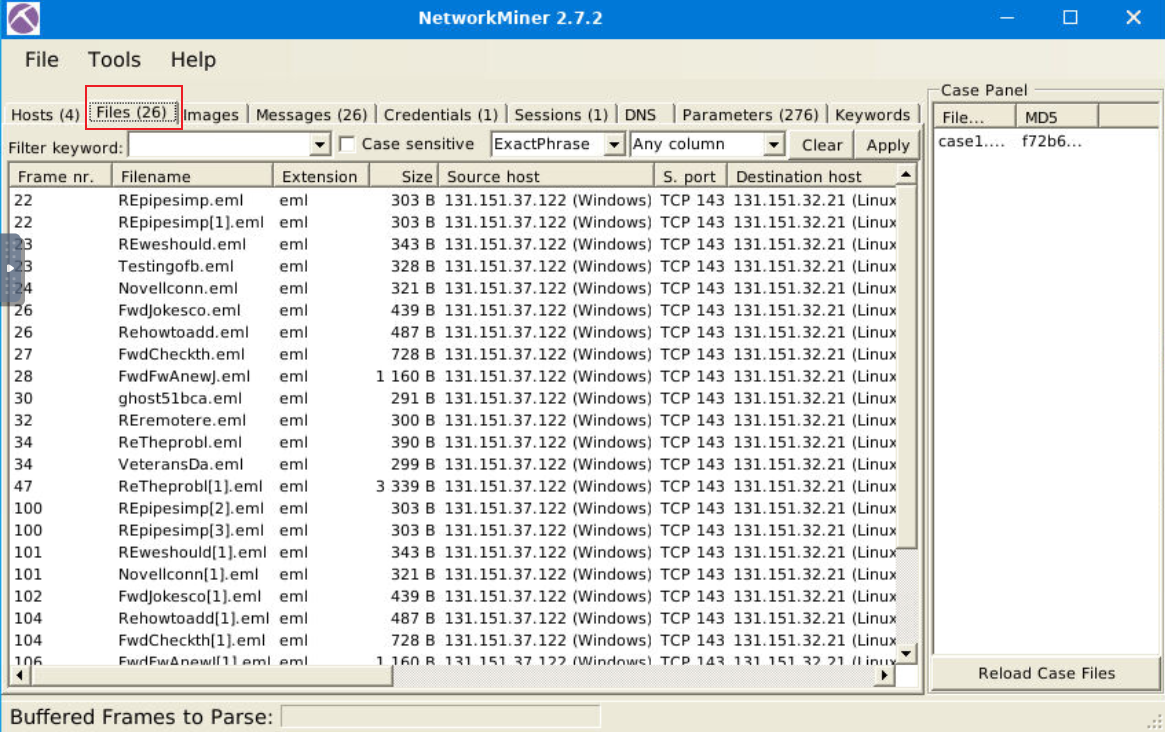Click the side panel handle arrow

point(10,268)
